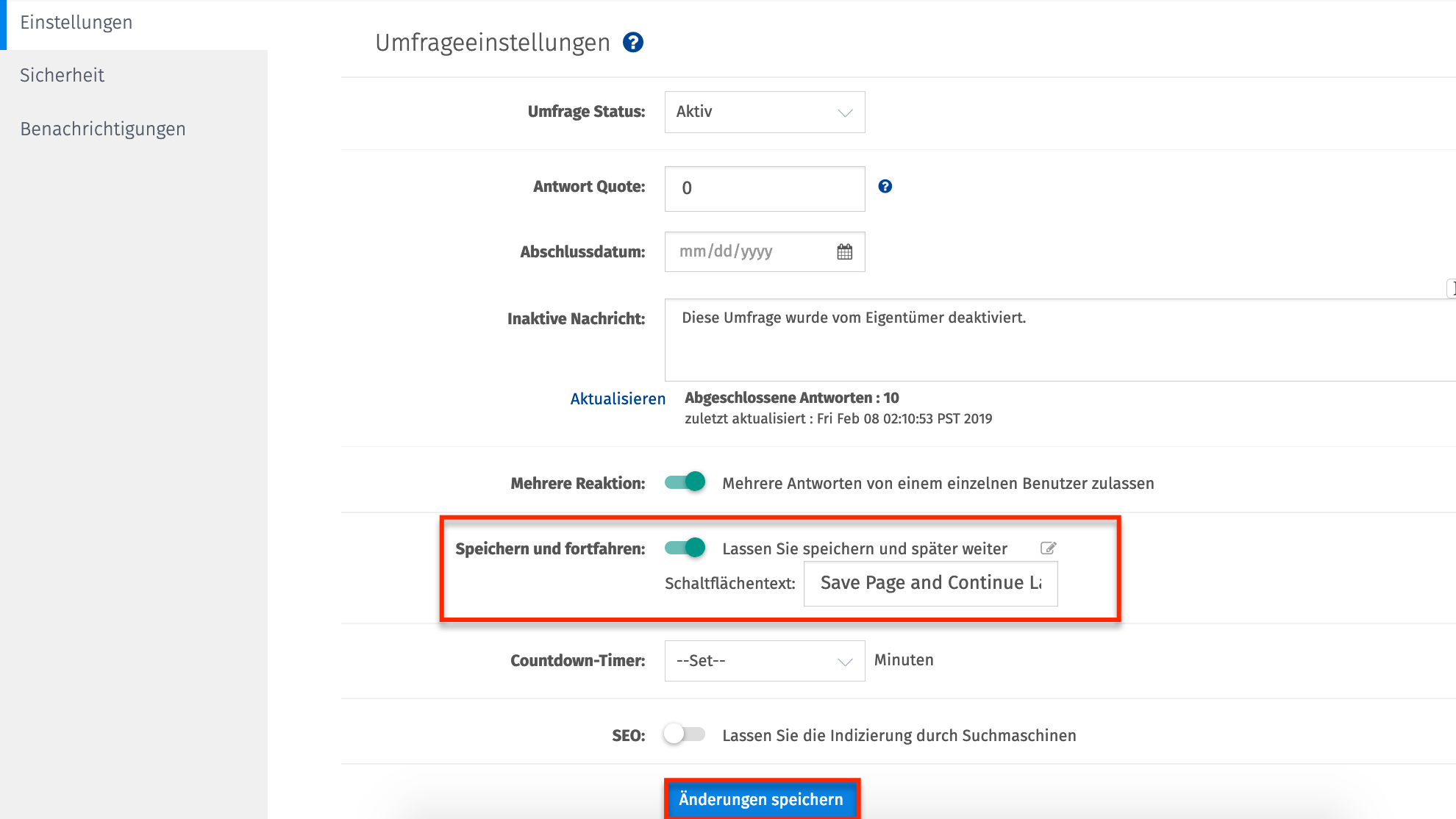Disable the Mehrere Reaktion toggle

(x=684, y=482)
